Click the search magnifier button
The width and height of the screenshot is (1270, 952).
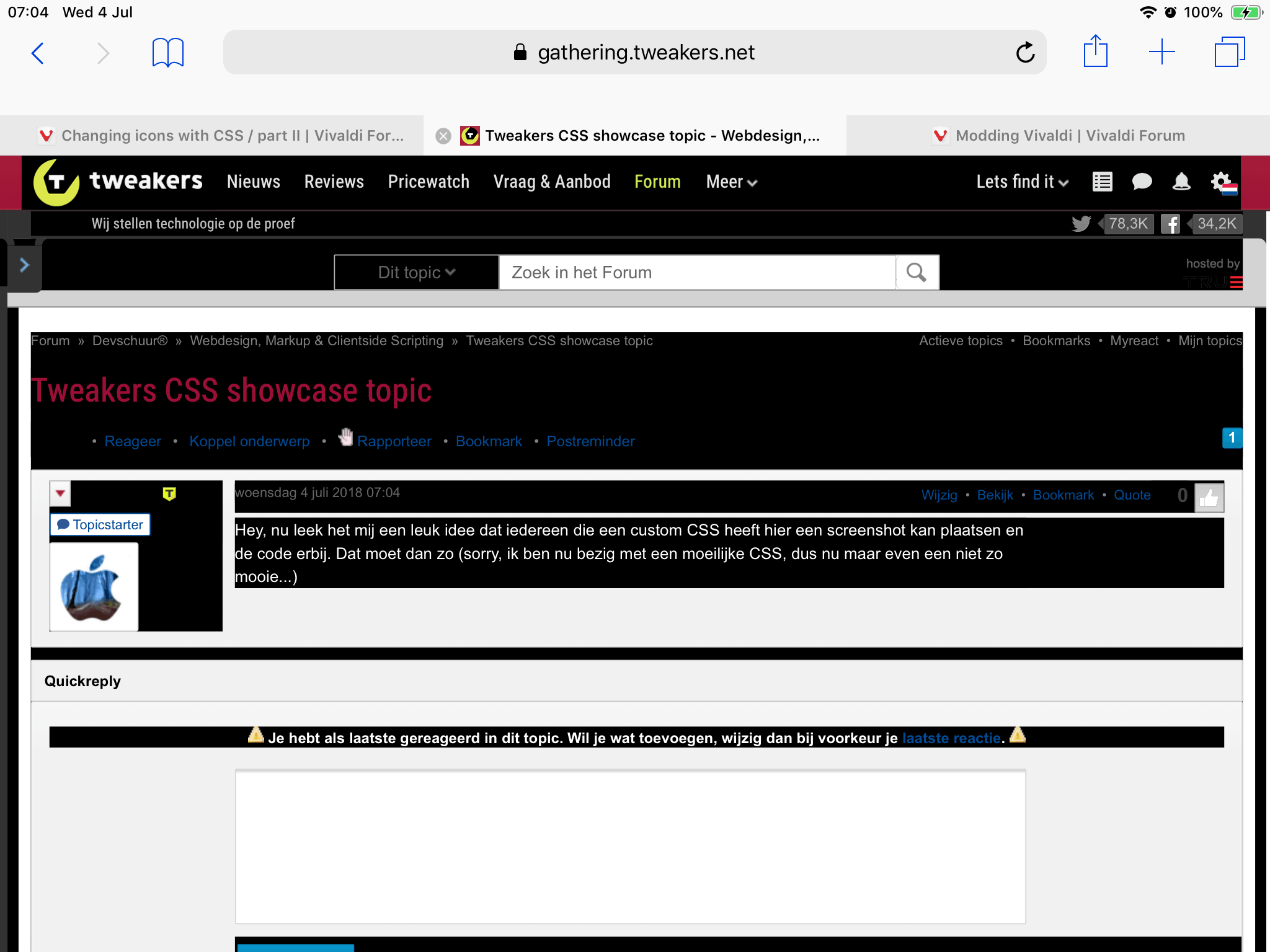coord(917,273)
